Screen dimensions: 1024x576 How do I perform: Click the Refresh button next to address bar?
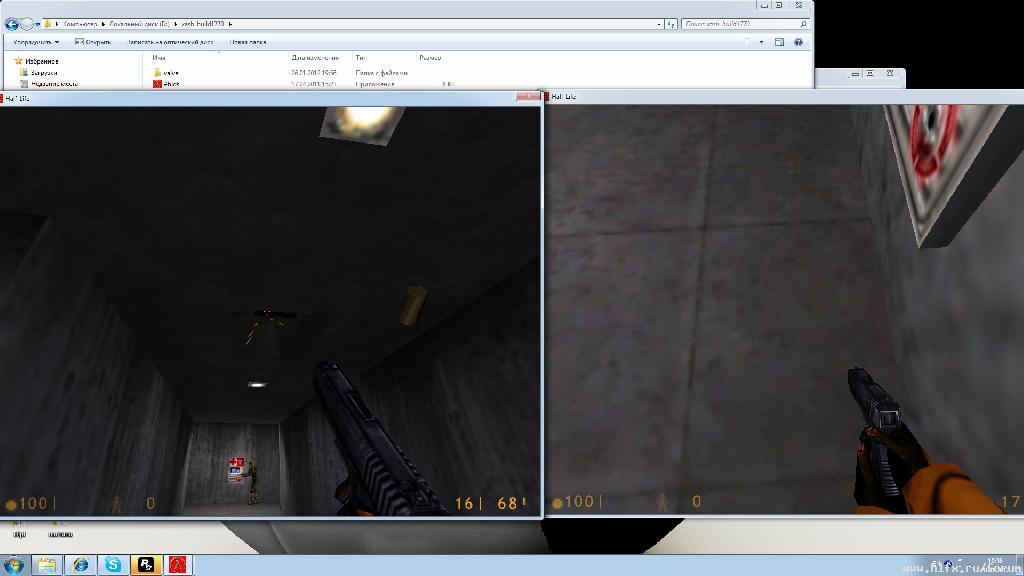pyautogui.click(x=671, y=24)
